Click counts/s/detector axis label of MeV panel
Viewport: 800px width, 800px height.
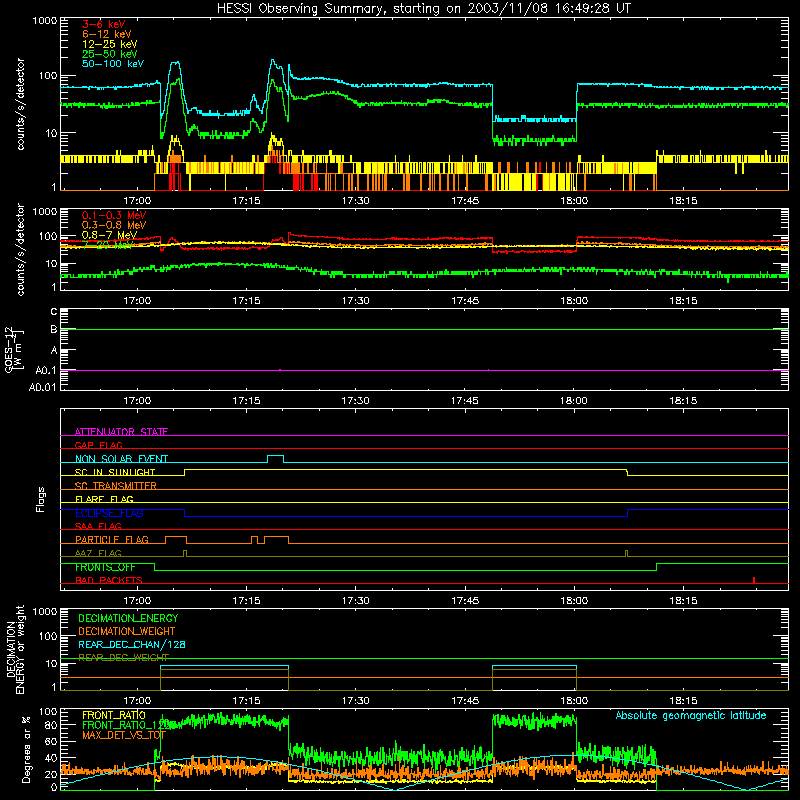coord(20,249)
